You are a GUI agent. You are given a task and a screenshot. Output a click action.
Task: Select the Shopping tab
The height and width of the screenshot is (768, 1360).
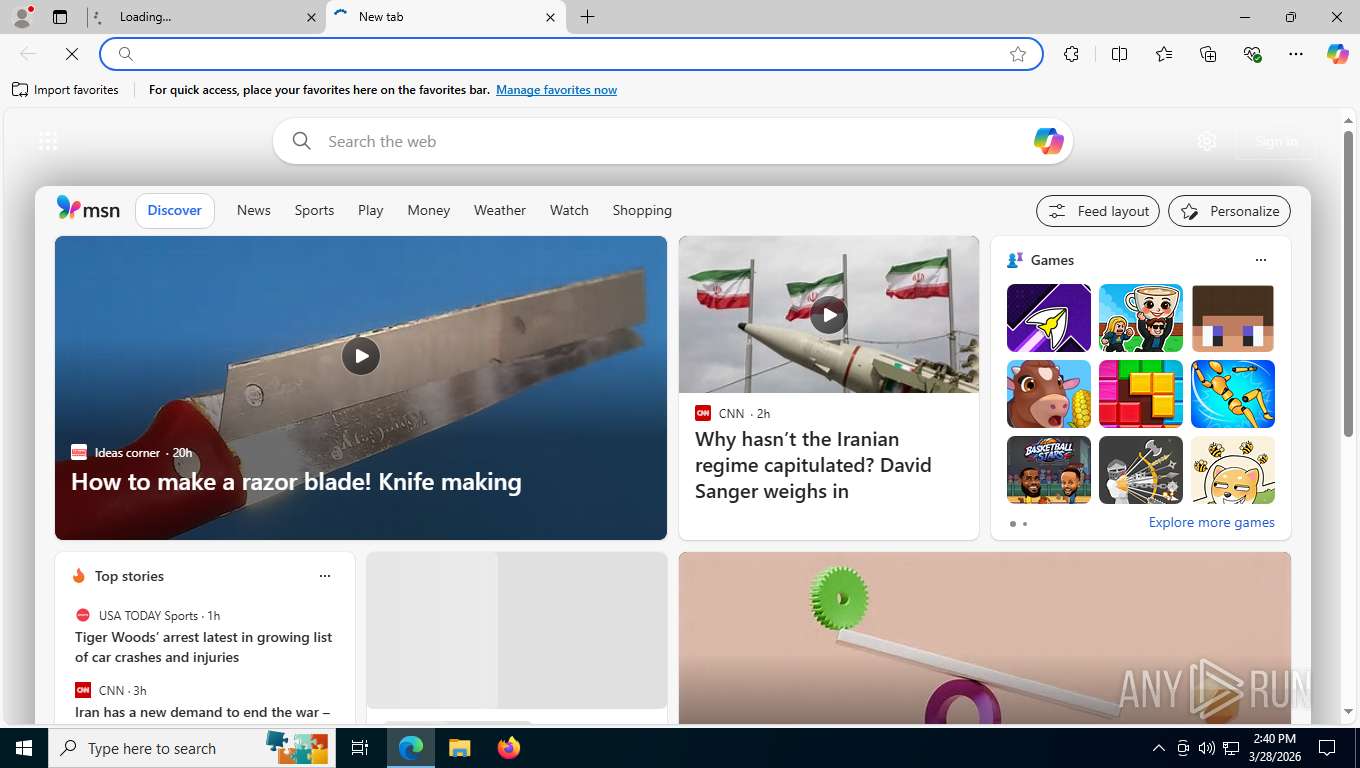point(642,210)
